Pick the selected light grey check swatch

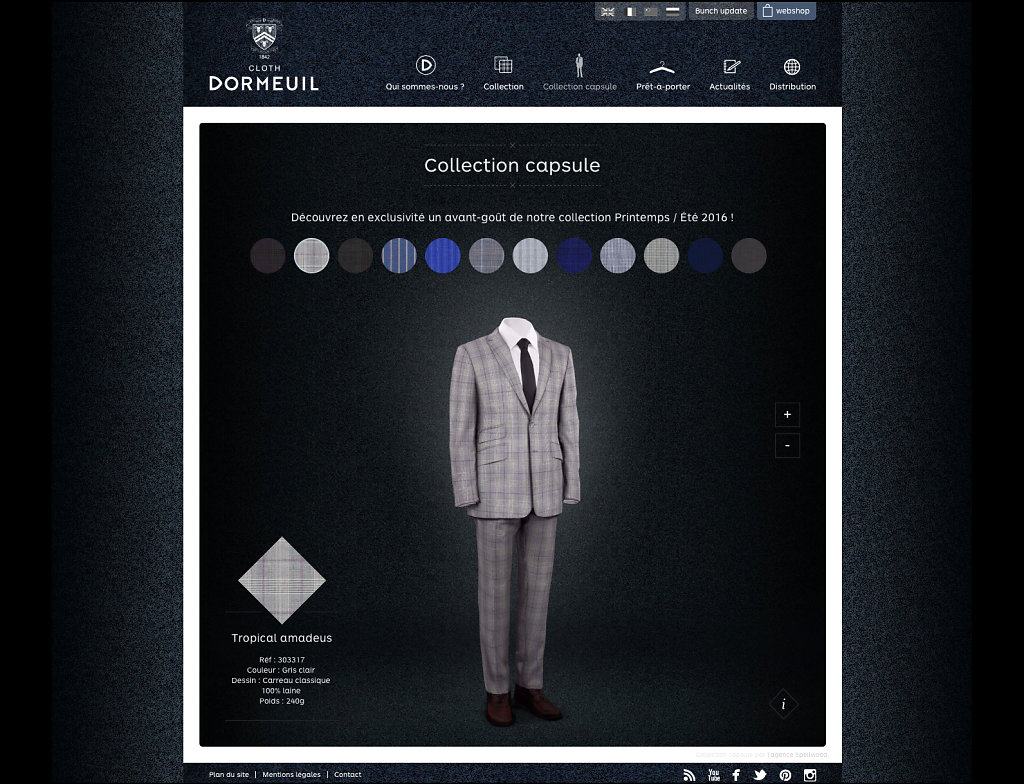tap(312, 255)
